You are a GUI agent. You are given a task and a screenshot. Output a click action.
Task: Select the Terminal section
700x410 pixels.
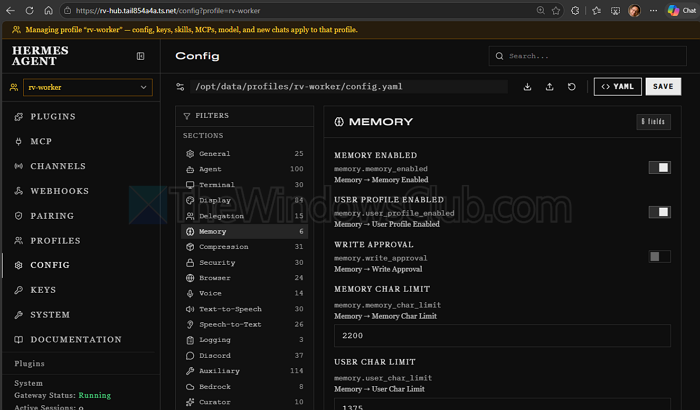pos(245,185)
